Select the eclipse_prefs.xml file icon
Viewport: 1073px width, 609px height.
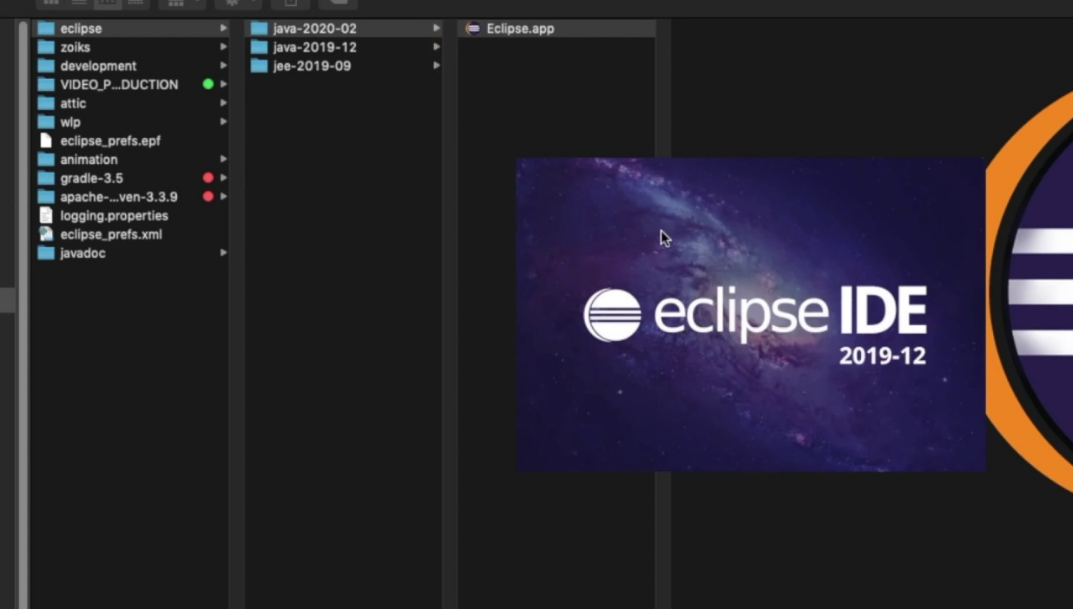pos(46,234)
